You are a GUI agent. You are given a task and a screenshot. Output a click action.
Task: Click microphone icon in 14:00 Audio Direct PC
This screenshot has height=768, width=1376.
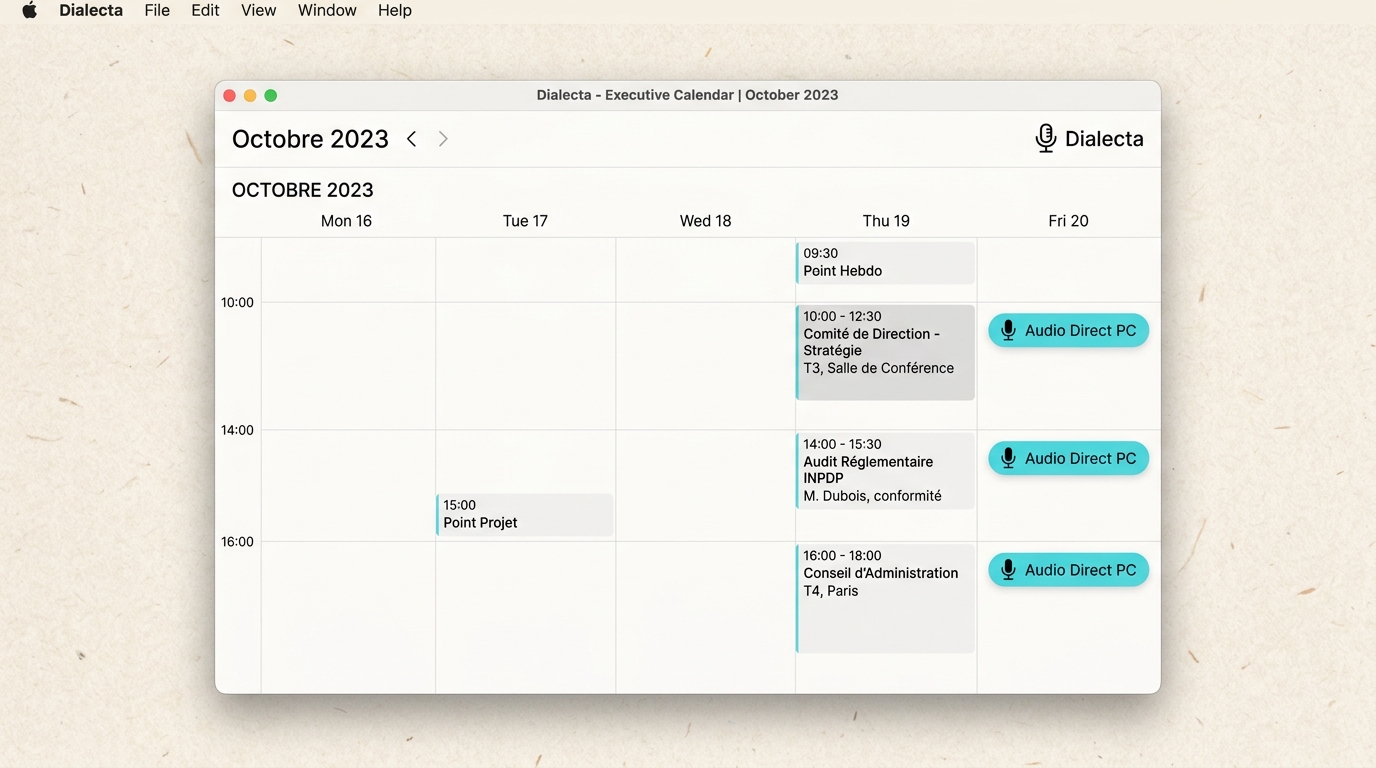(x=1008, y=459)
